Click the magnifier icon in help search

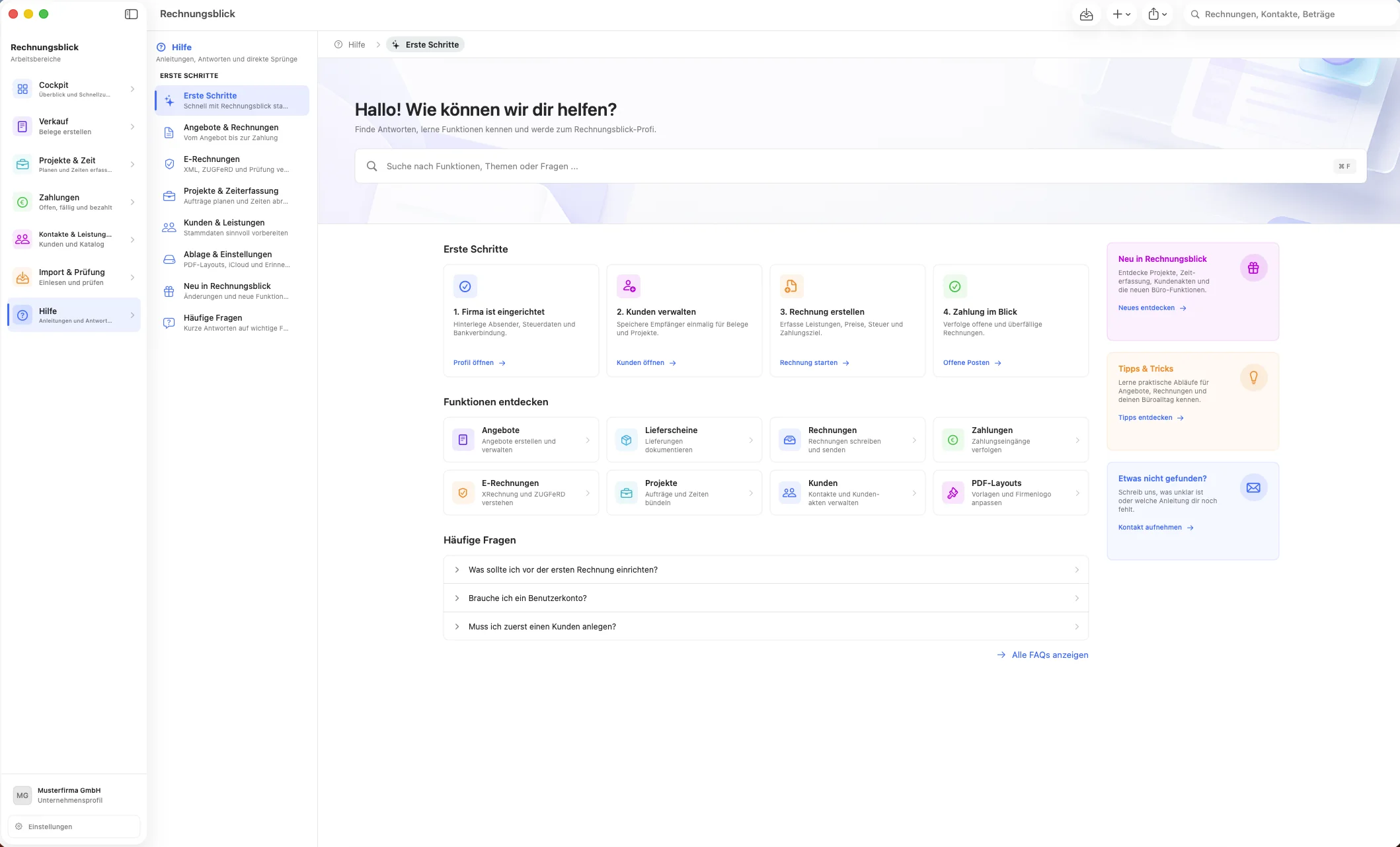[x=372, y=166]
